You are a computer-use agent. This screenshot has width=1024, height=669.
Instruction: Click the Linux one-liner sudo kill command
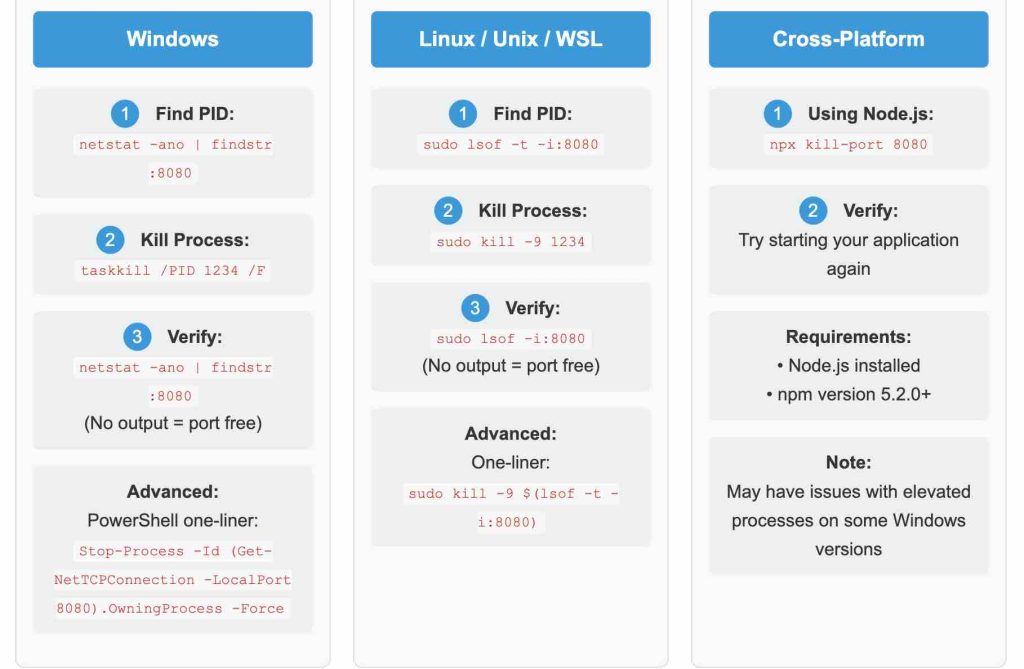pos(510,508)
